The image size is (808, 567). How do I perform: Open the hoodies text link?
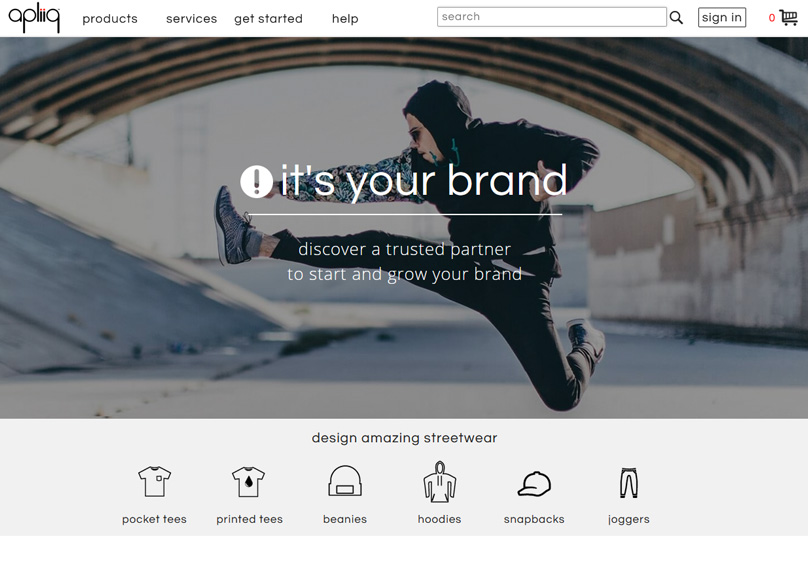(439, 520)
